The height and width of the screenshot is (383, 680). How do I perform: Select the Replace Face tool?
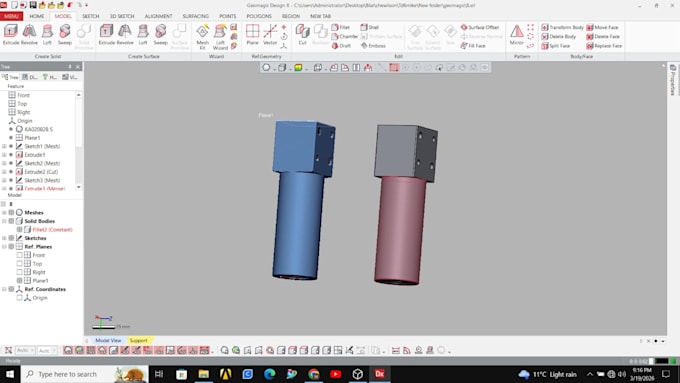[604, 46]
